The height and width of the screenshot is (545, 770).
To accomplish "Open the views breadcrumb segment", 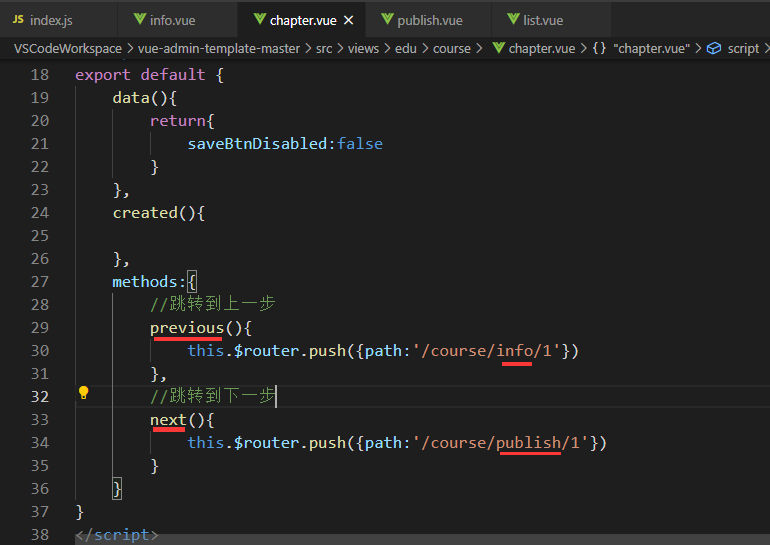I will [x=363, y=49].
